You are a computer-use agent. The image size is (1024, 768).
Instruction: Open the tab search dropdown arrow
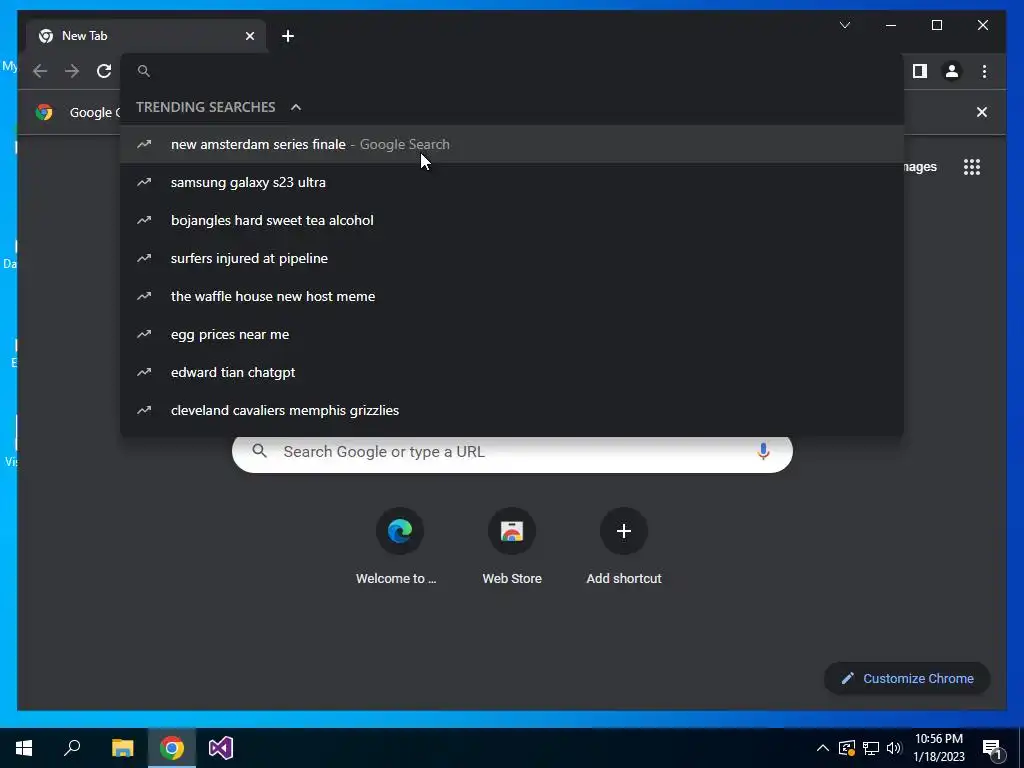tap(844, 25)
